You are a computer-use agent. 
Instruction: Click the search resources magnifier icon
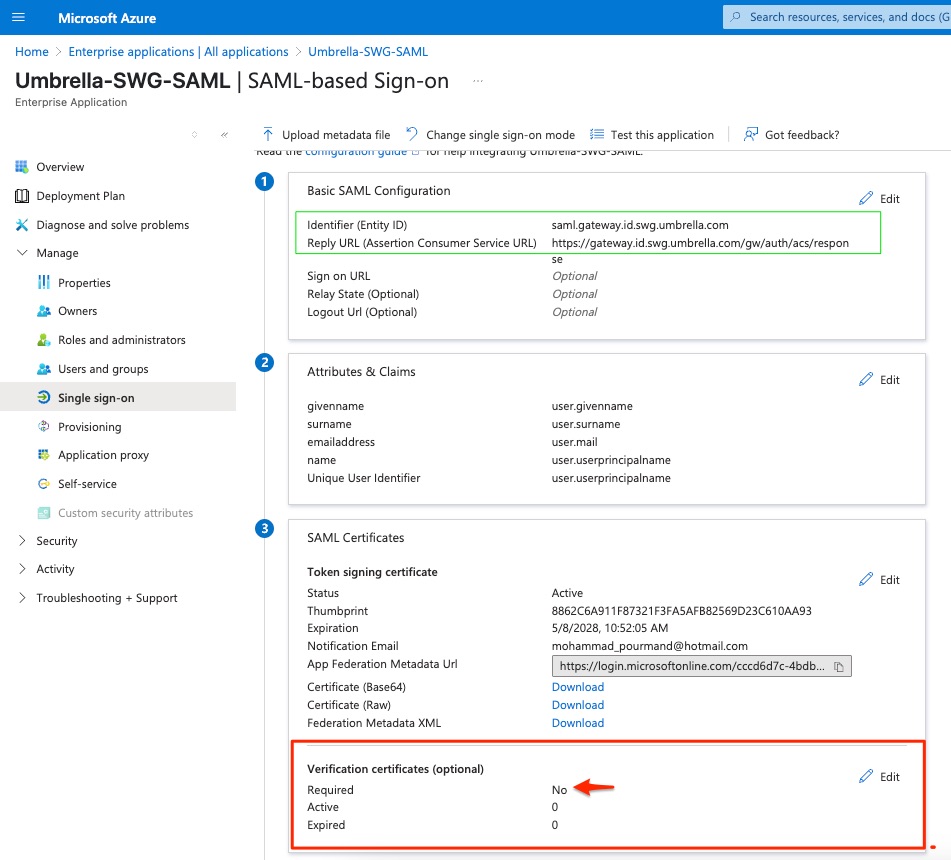pyautogui.click(x=736, y=17)
